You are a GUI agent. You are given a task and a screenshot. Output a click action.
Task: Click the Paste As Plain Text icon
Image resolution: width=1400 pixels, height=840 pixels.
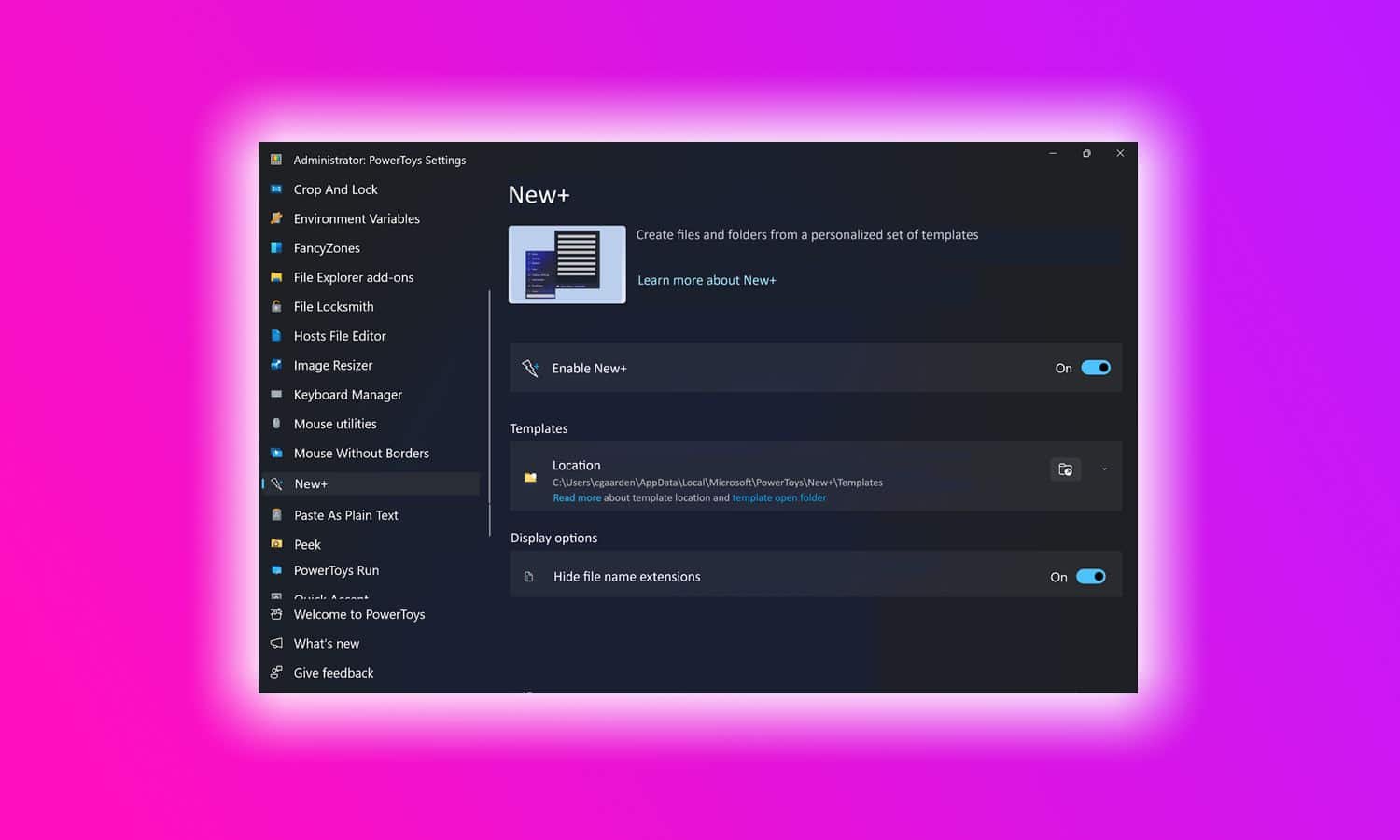pos(276,514)
